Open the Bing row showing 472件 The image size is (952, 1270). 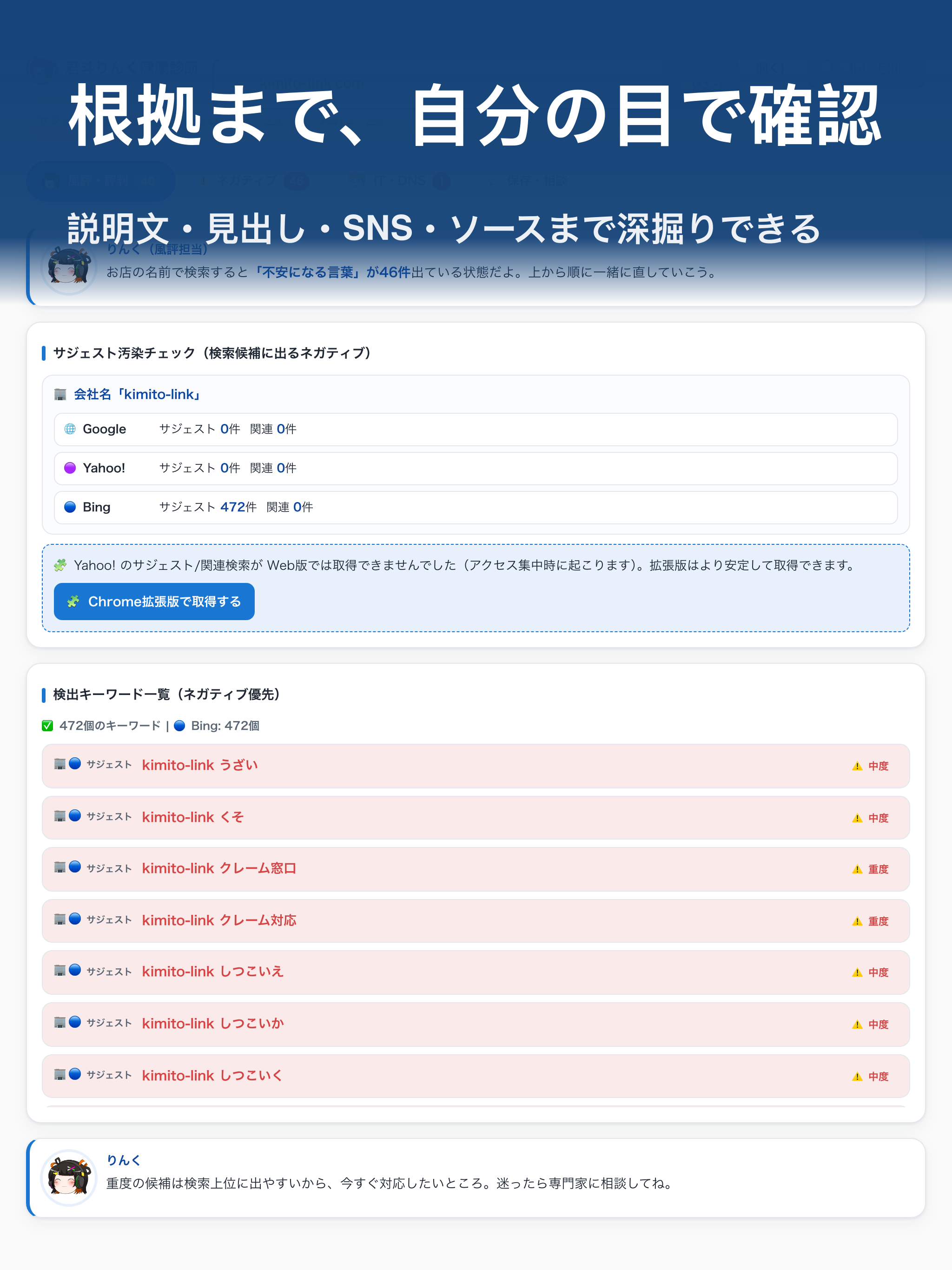pos(476,508)
